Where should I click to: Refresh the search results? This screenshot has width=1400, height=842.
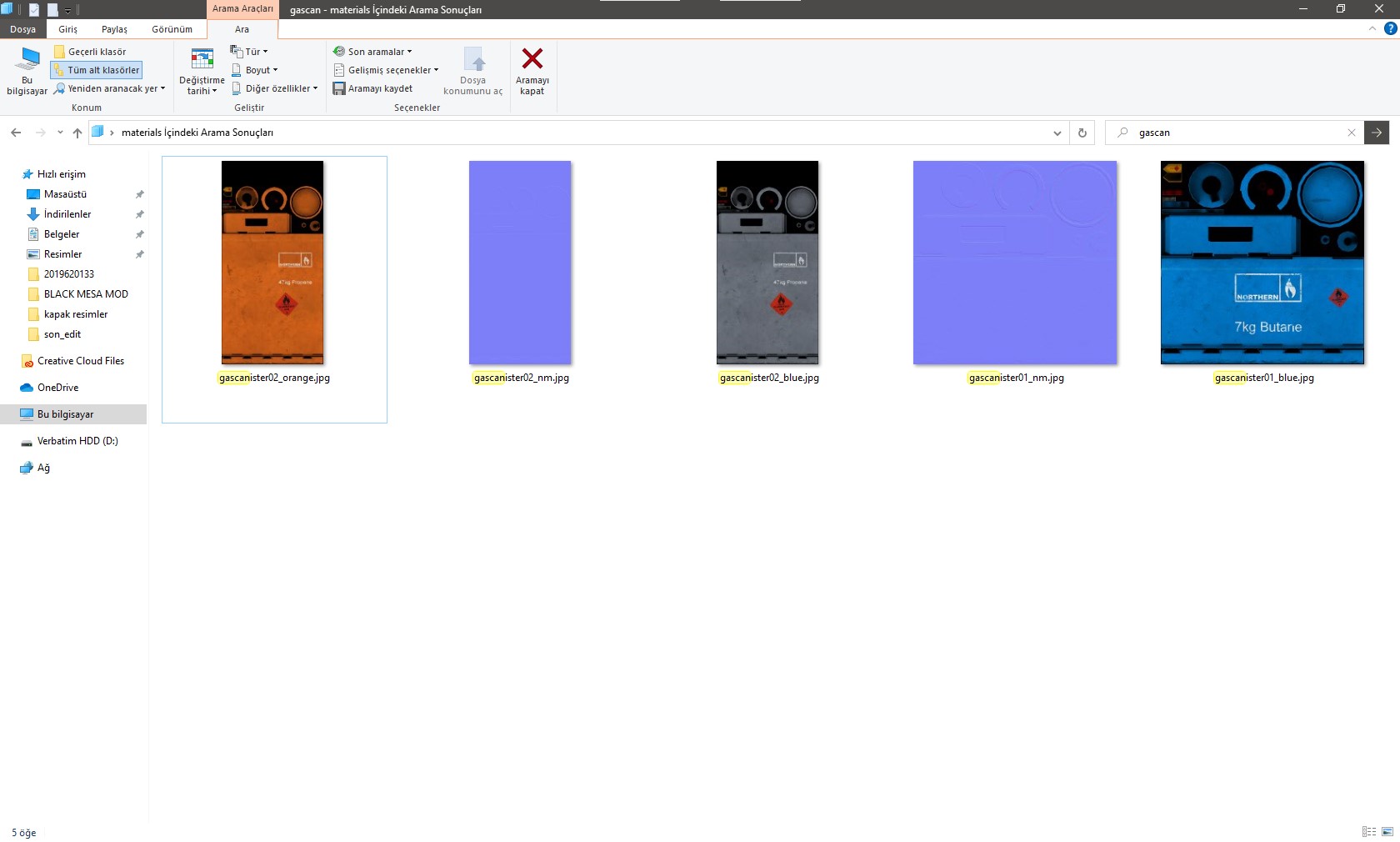(x=1082, y=133)
